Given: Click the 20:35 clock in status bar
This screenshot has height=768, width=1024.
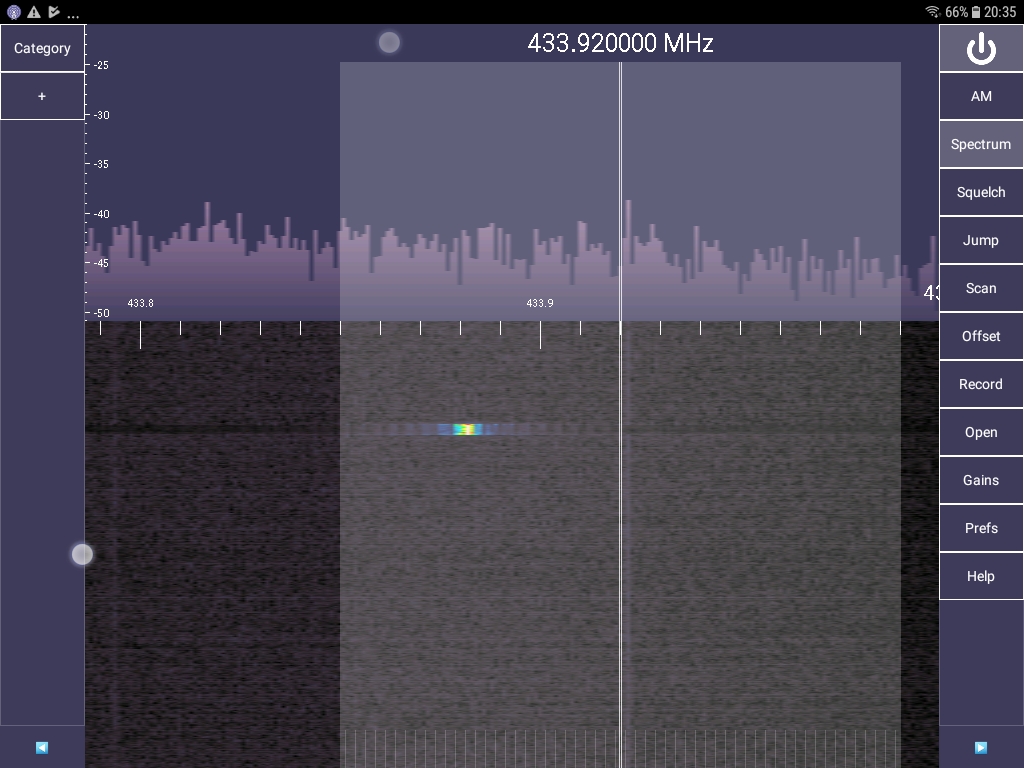Looking at the screenshot, I should (x=1000, y=12).
